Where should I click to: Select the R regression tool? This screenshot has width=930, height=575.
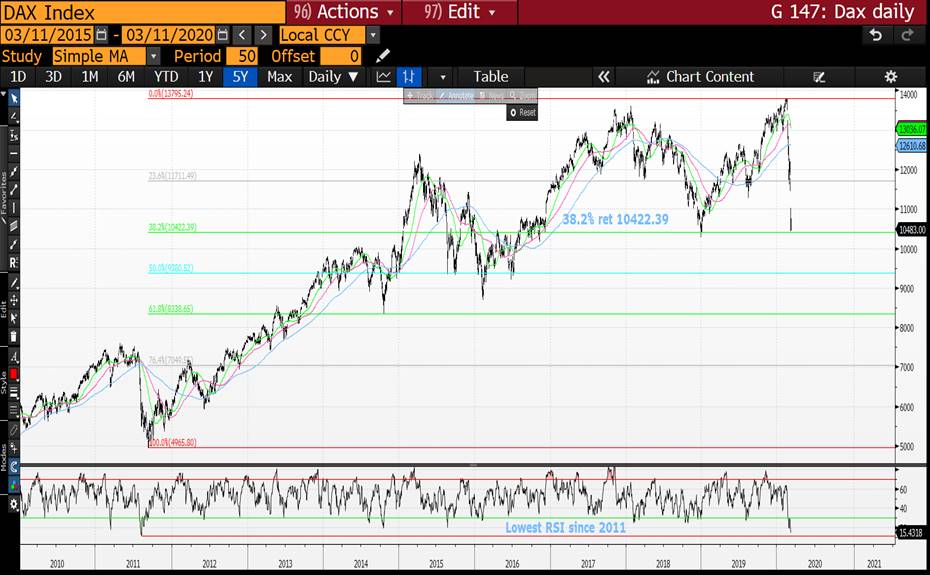tap(14, 262)
